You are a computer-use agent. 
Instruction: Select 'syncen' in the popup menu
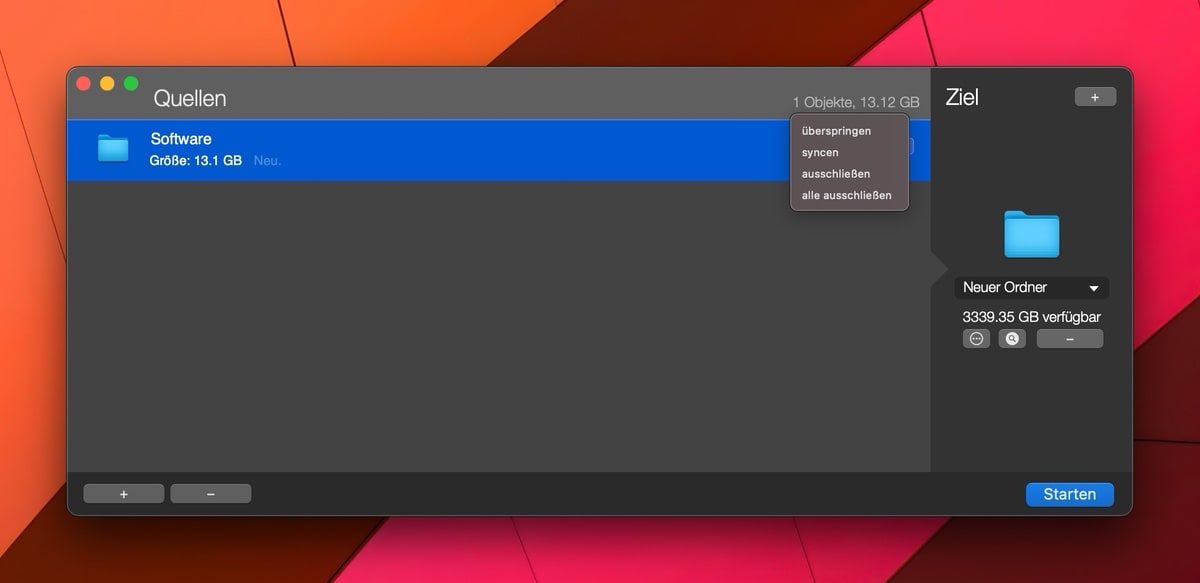coord(820,153)
